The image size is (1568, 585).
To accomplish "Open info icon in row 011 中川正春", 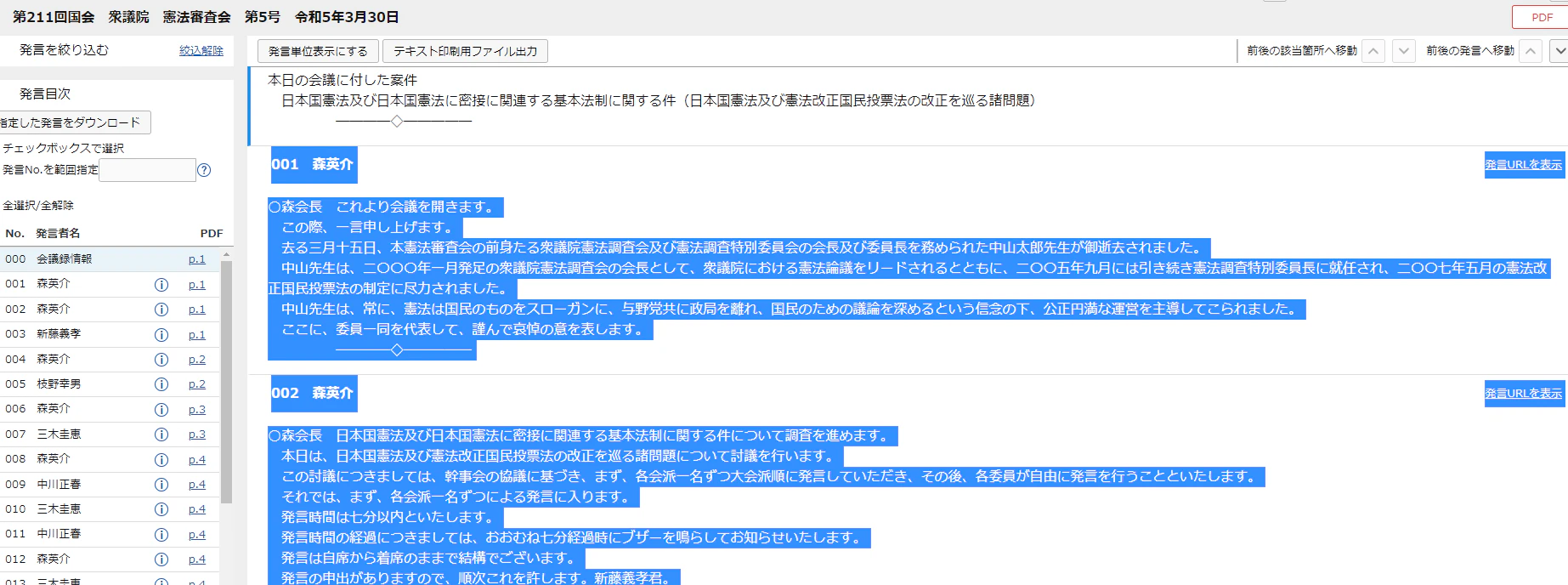I will pos(161,535).
